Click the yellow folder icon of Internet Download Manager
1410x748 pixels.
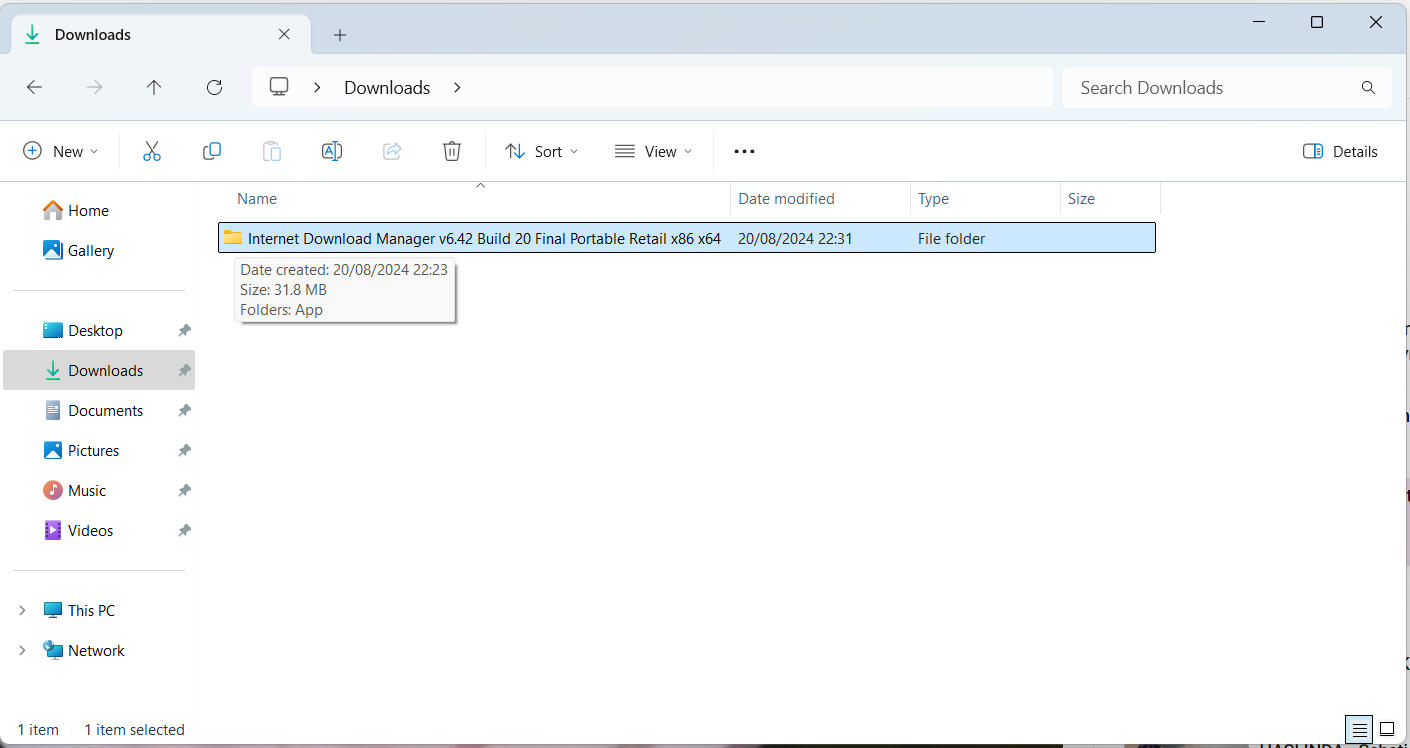(233, 237)
